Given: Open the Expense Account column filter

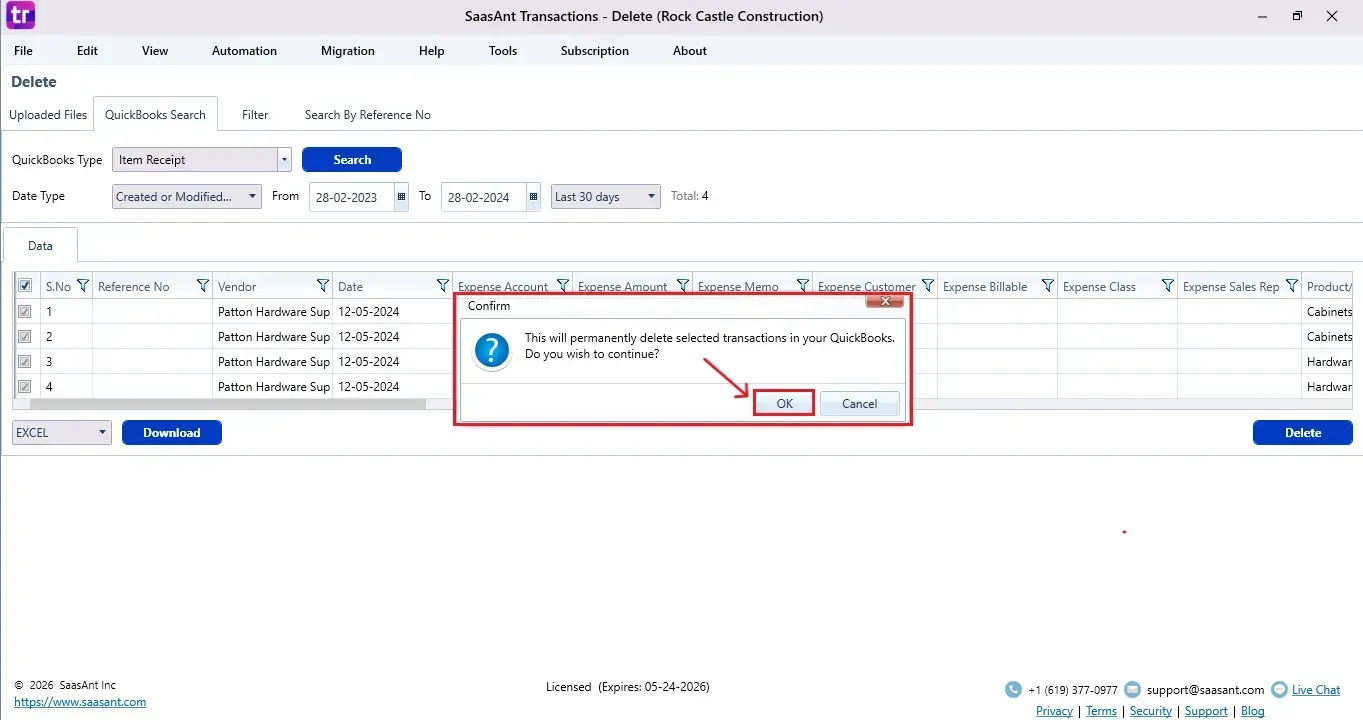Looking at the screenshot, I should click(x=563, y=286).
